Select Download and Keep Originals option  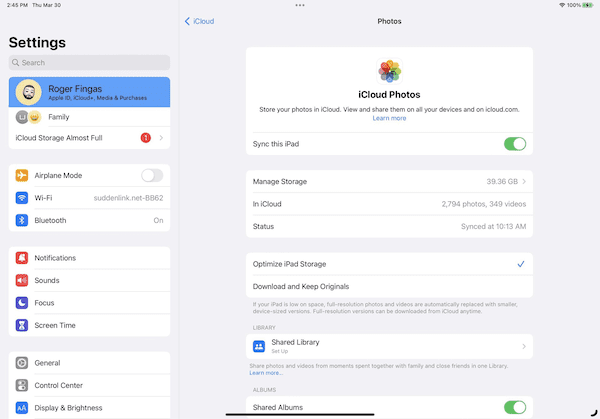tap(390, 287)
